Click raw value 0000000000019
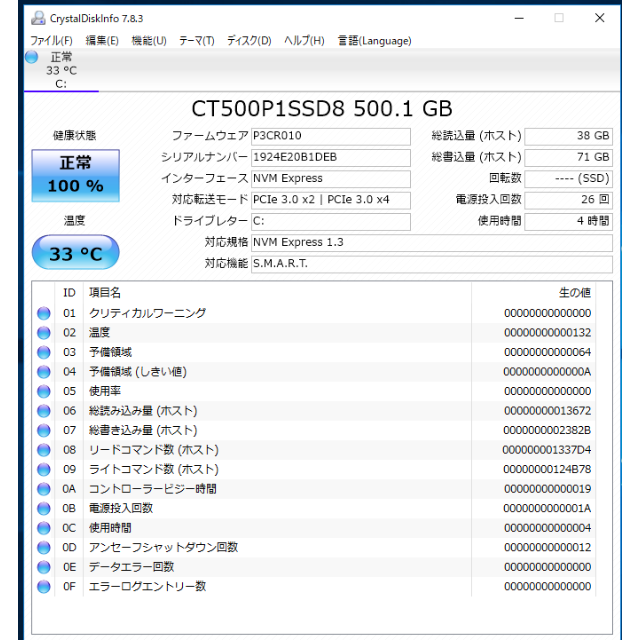 [547, 489]
